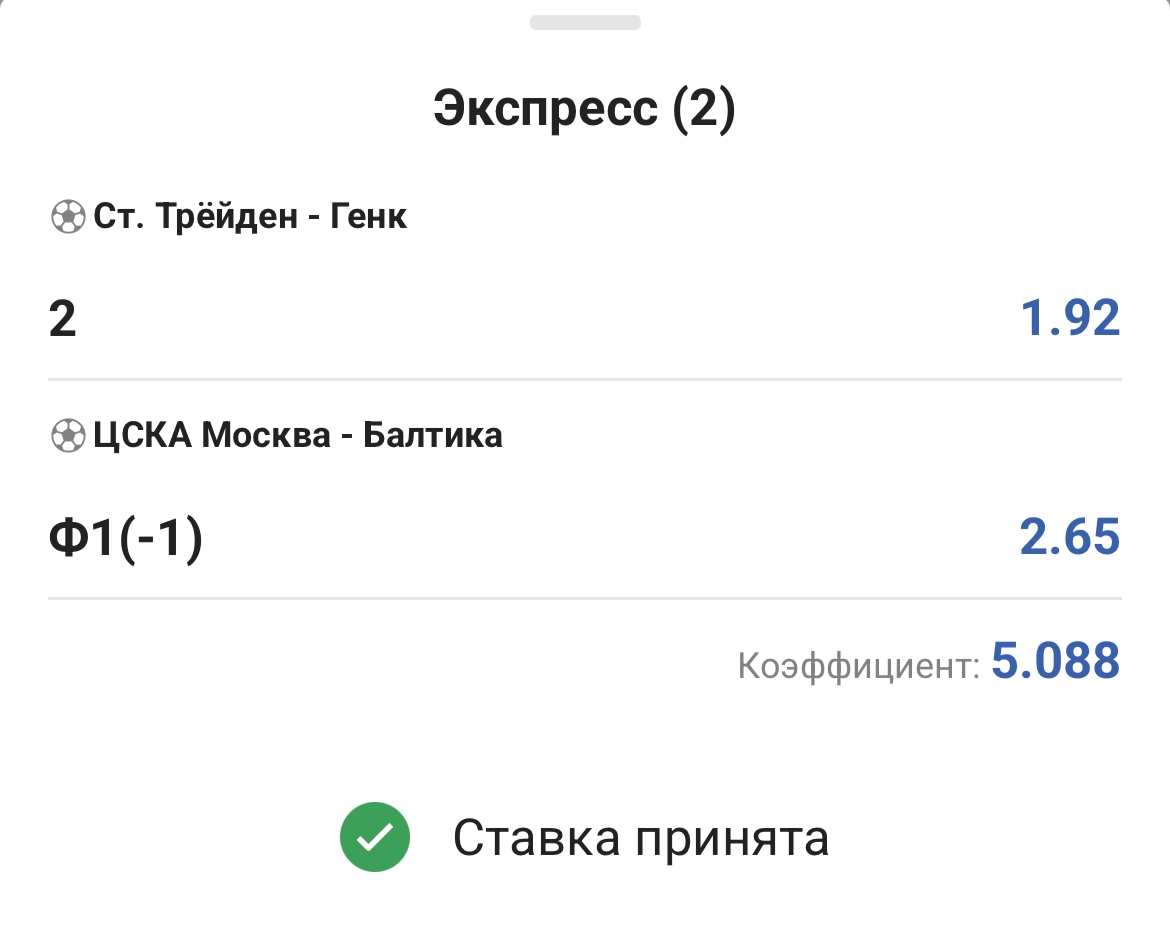The height and width of the screenshot is (926, 1170).
Task: Tap the team name ЦСКА Москва
Action: click(x=211, y=436)
